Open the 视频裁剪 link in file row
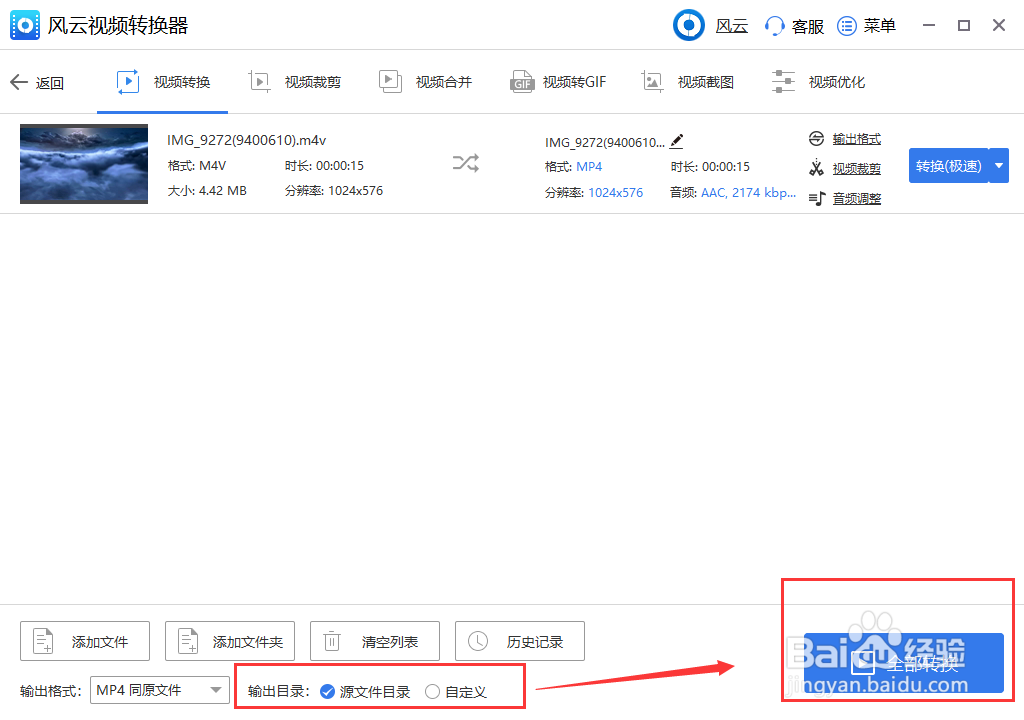 [x=856, y=169]
